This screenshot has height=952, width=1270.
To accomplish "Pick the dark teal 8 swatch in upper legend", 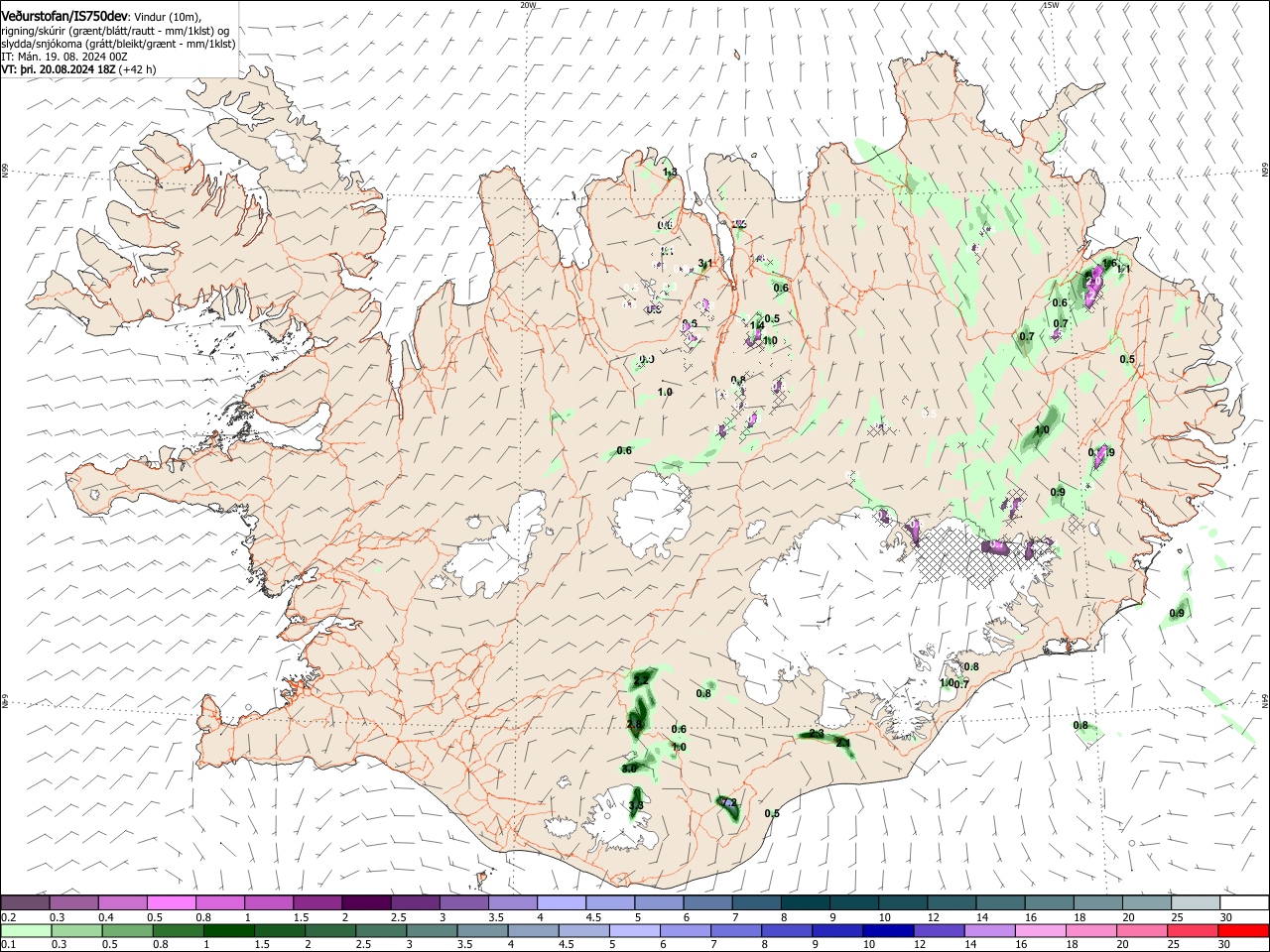I will 806,902.
